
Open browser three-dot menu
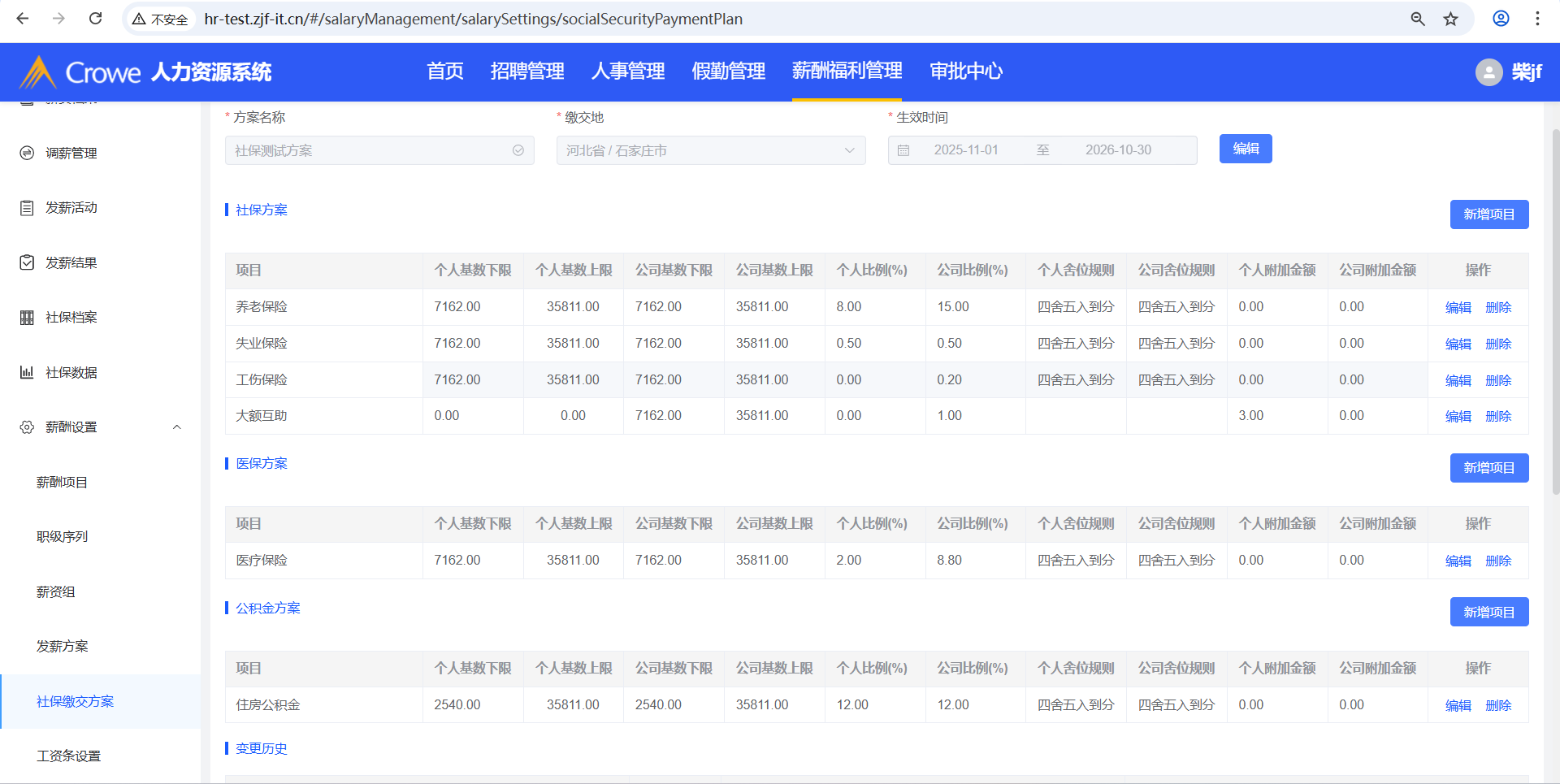[x=1536, y=19]
